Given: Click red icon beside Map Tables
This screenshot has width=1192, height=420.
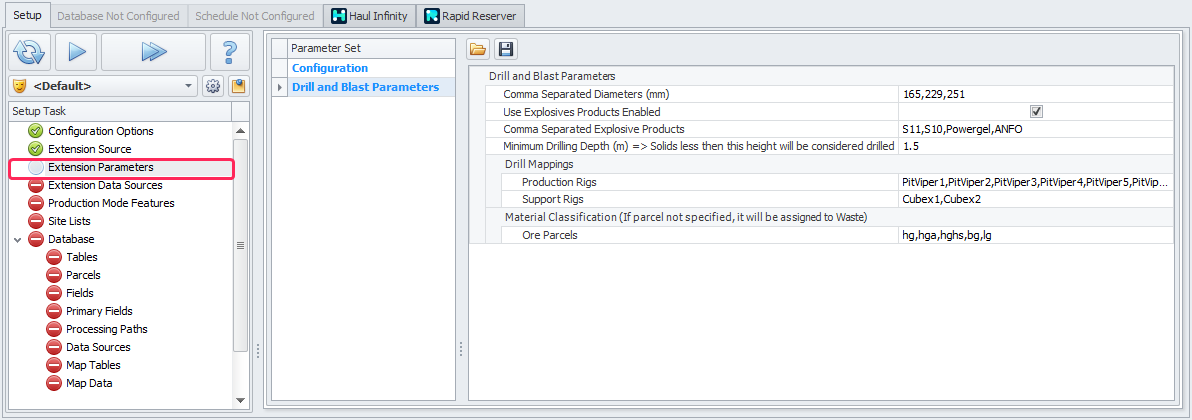Looking at the screenshot, I should pyautogui.click(x=54, y=365).
